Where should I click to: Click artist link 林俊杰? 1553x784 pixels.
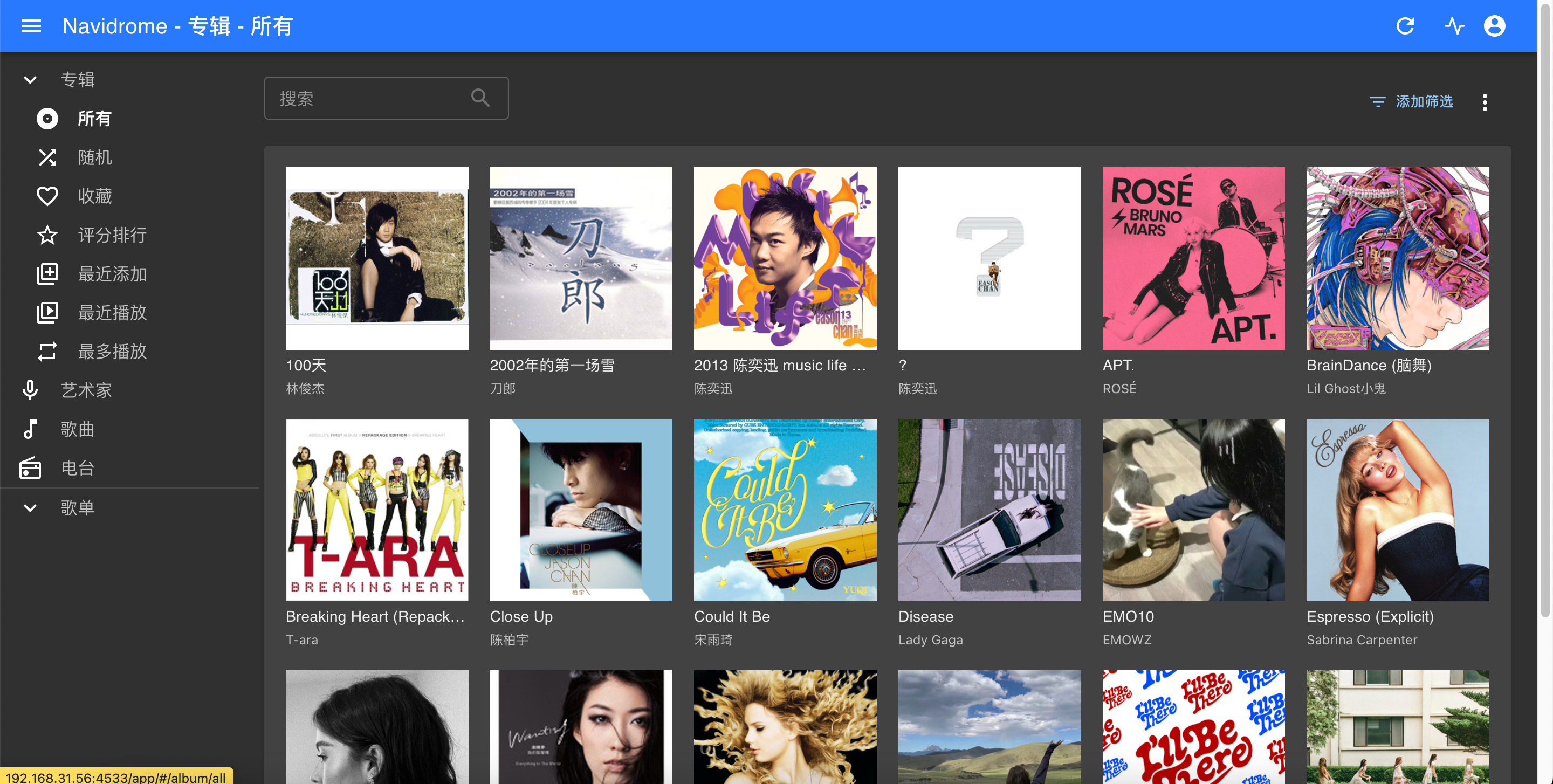305,389
